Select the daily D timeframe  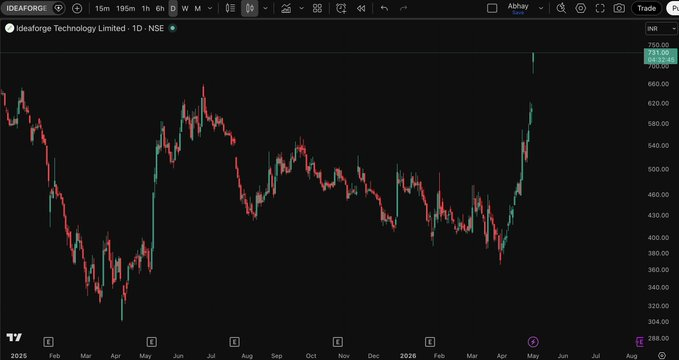point(173,8)
